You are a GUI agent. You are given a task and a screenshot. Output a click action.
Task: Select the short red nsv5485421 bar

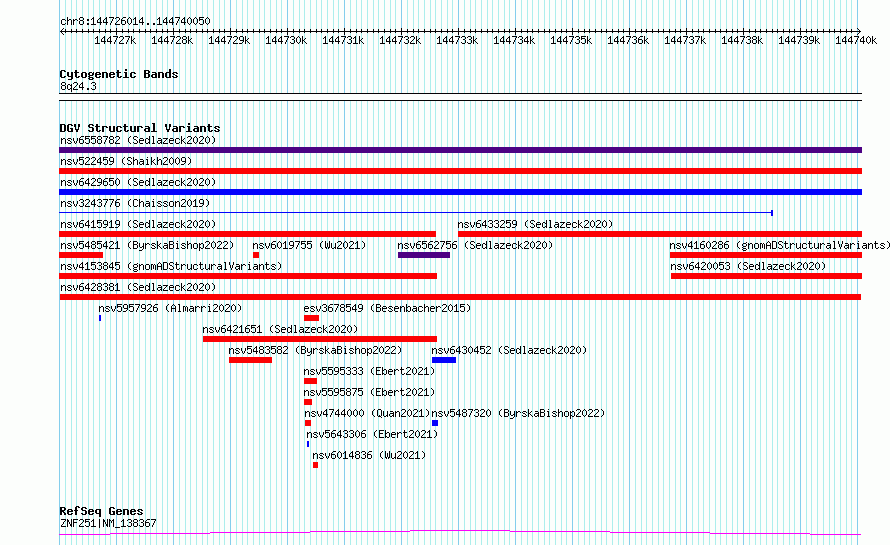click(x=81, y=255)
